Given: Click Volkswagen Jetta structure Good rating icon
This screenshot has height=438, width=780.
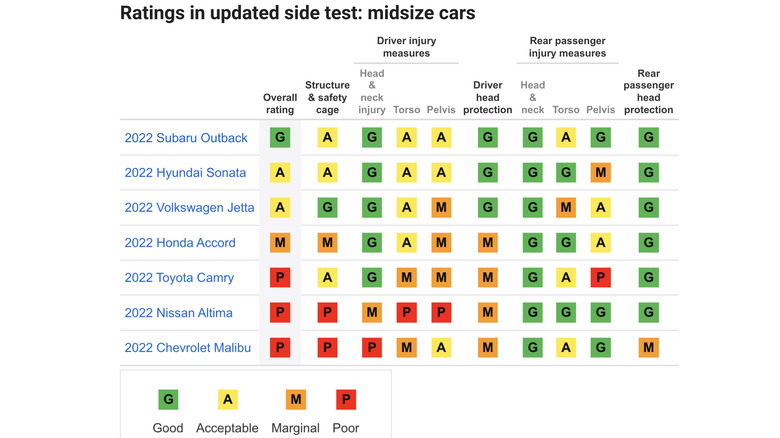Looking at the screenshot, I should (x=327, y=208).
